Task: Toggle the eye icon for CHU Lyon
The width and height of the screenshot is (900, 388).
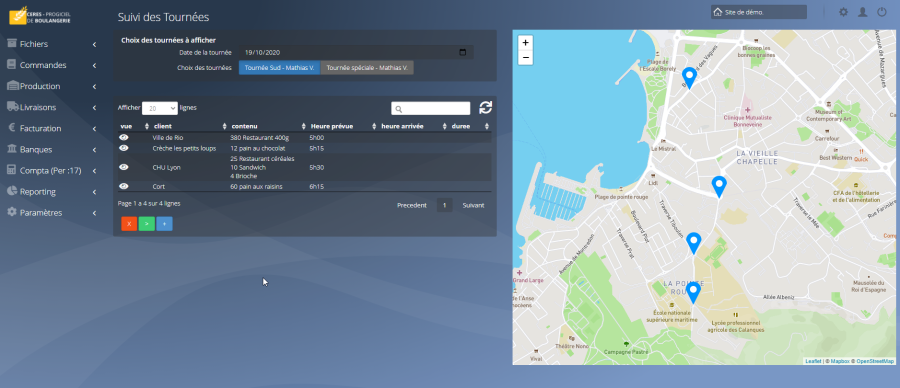Action: click(x=123, y=167)
